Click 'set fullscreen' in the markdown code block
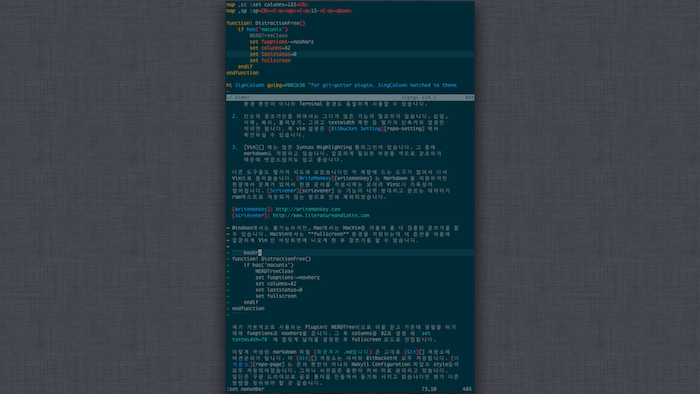 point(276,296)
